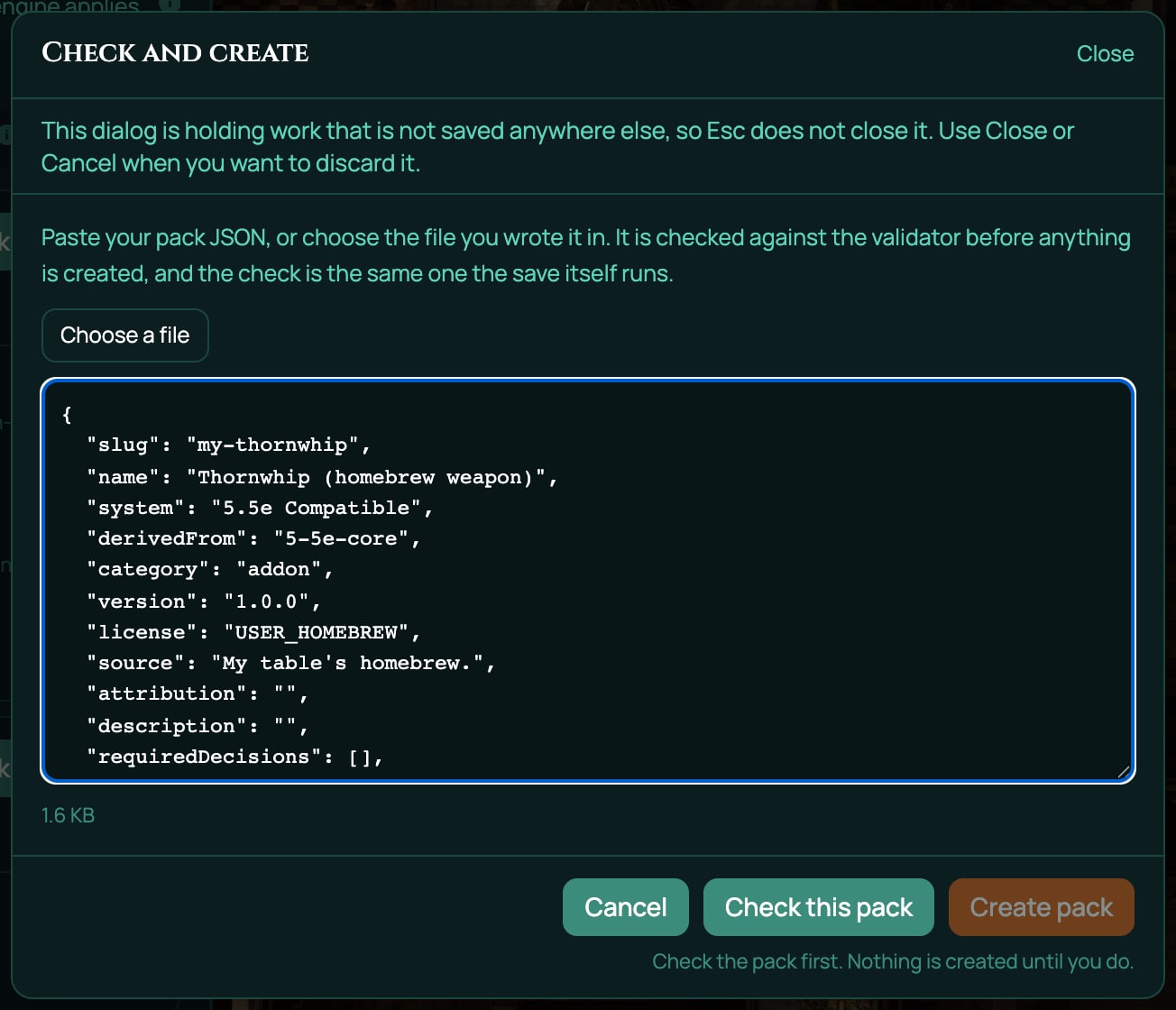Click the "Check the pack first" hint text
This screenshot has width=1176, height=1010.
(893, 962)
